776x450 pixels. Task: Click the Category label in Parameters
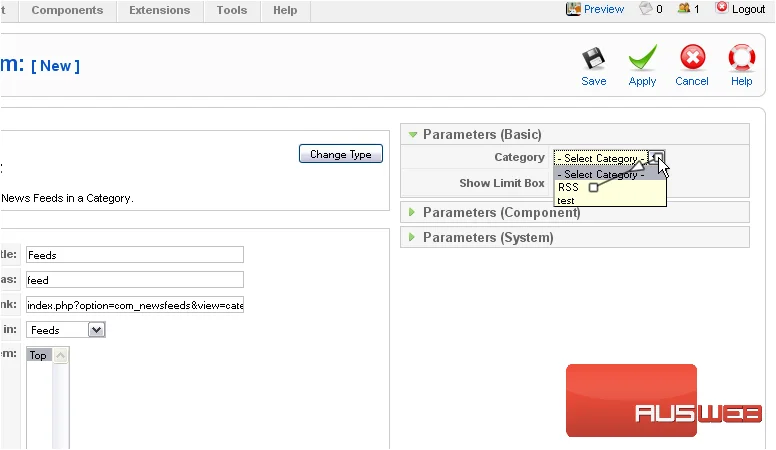tap(519, 157)
